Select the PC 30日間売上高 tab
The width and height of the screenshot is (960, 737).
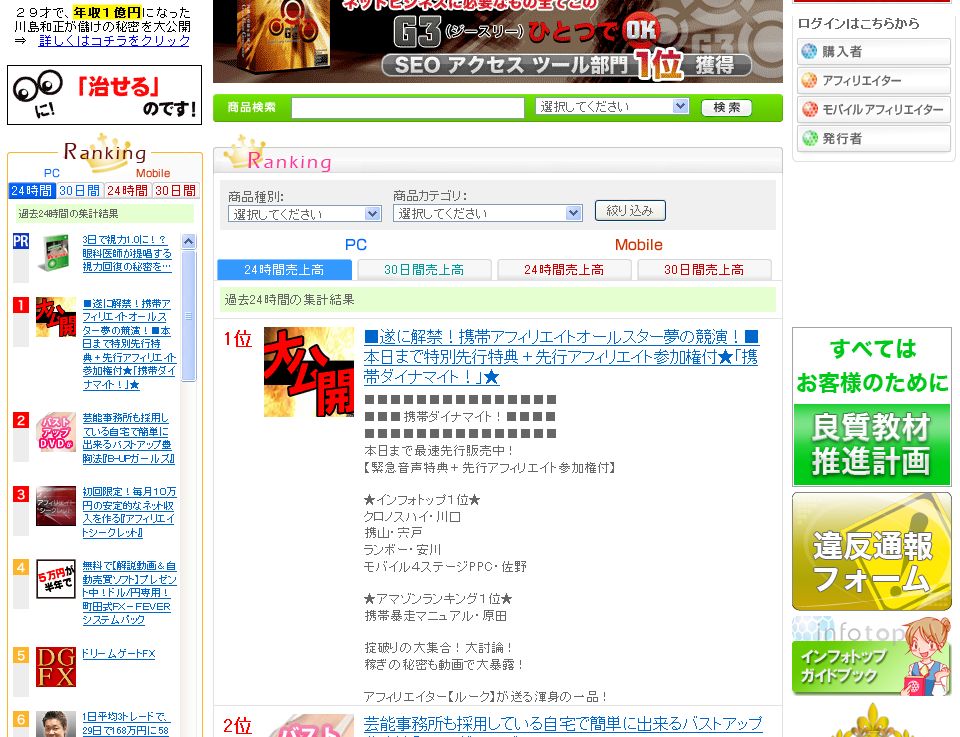tap(424, 270)
